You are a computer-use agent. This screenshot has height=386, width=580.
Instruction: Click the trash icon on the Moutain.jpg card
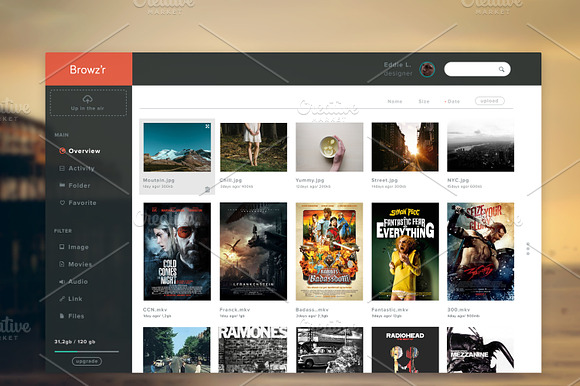click(x=208, y=189)
